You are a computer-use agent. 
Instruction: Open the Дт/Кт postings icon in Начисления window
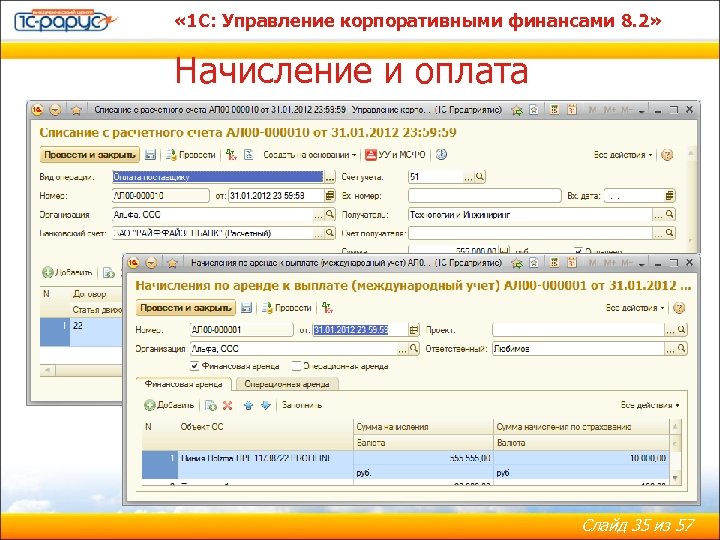point(327,308)
